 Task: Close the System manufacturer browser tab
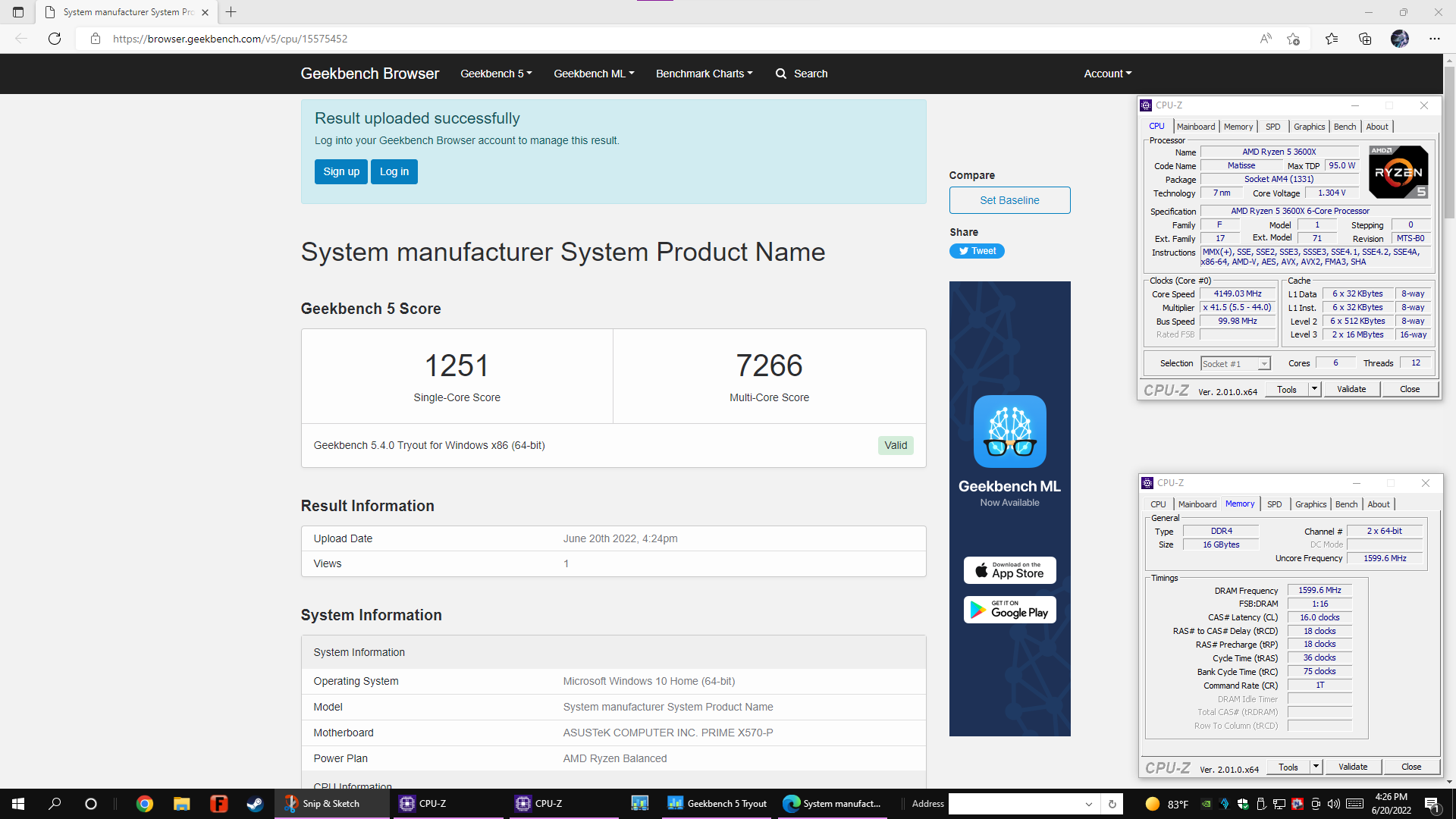(205, 12)
